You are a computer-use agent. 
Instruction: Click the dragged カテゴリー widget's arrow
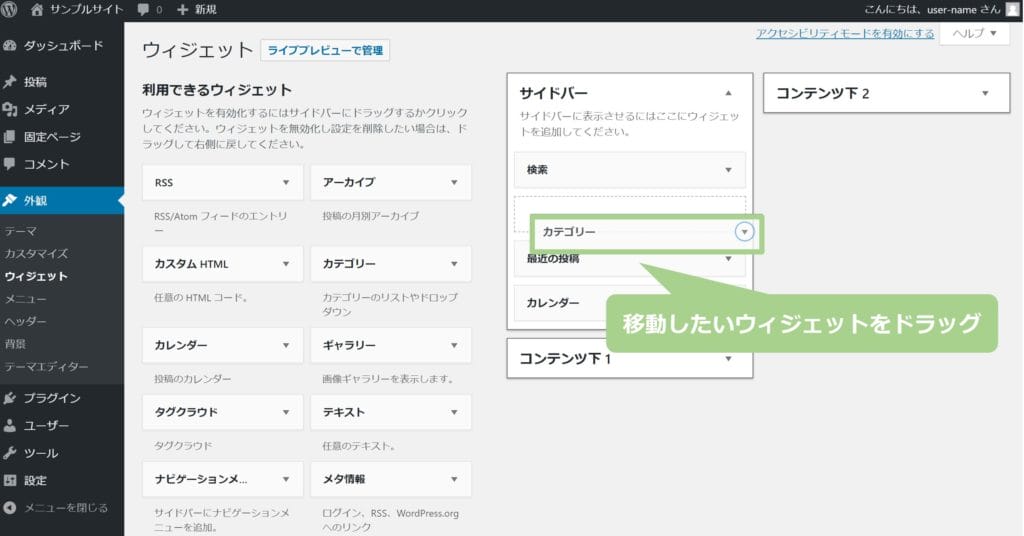pos(743,232)
